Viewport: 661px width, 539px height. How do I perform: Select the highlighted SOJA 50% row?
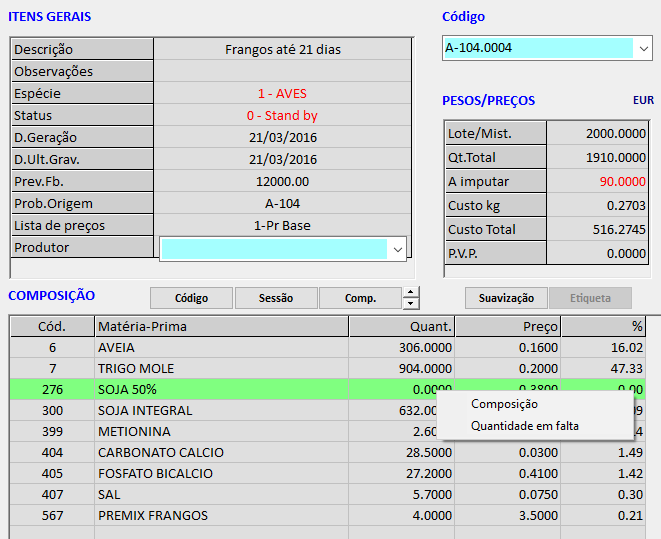click(x=220, y=390)
